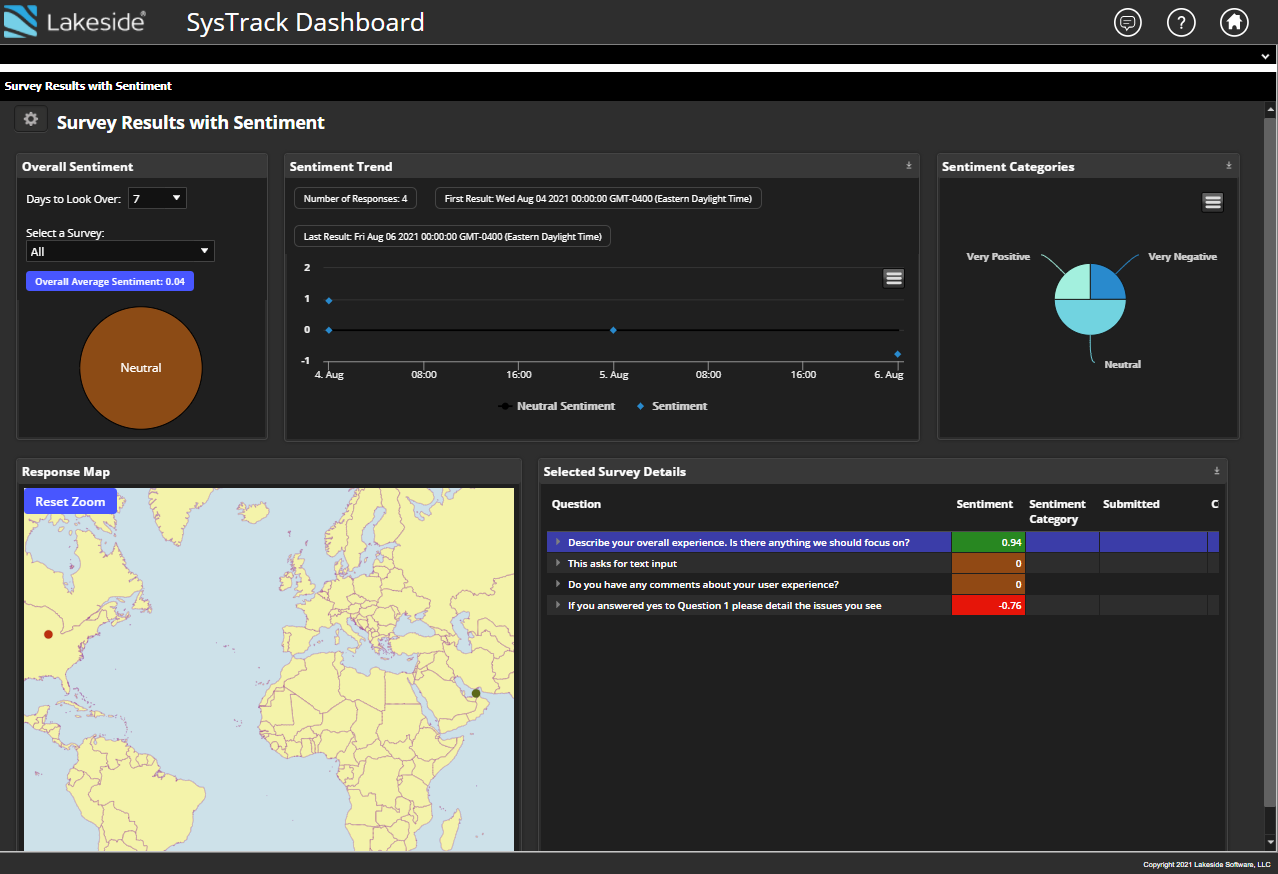Click the Neutral pie slice

coord(1090,318)
